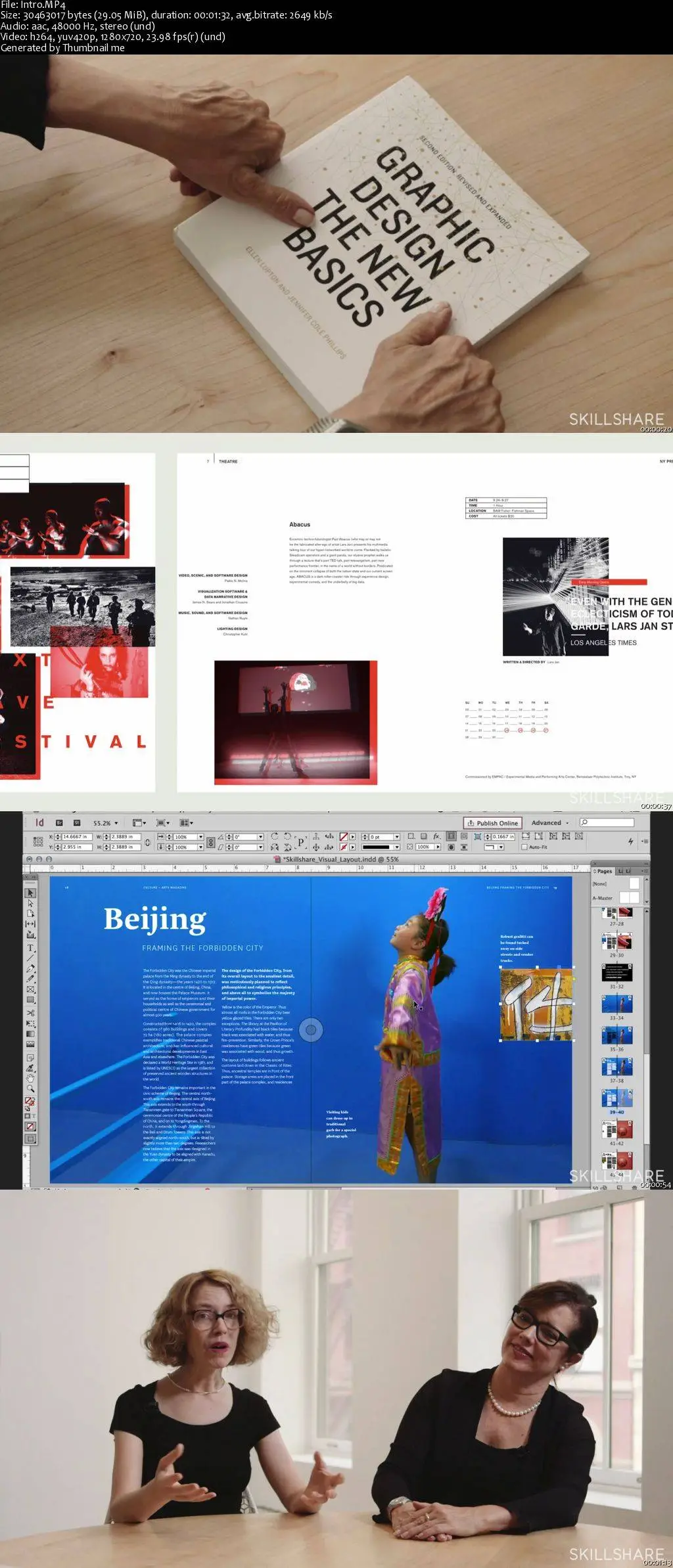Click the Rotate 90° clockwise button
Viewport: 673px width, 1568px height.
tap(274, 836)
